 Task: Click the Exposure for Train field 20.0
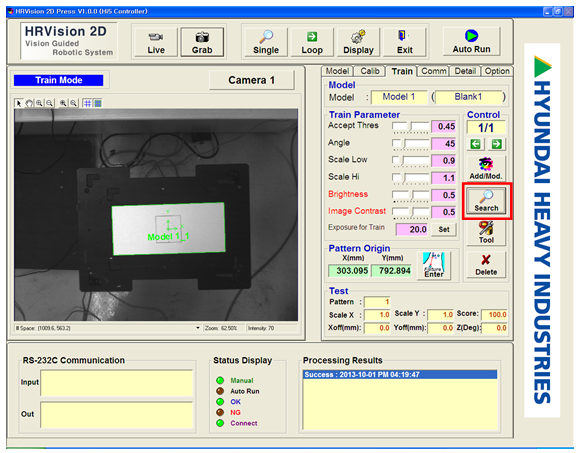coord(412,229)
